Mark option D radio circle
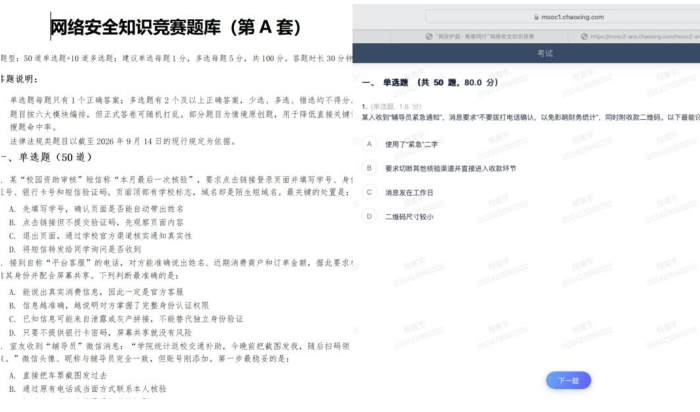This screenshot has height=412, width=700. [369, 216]
